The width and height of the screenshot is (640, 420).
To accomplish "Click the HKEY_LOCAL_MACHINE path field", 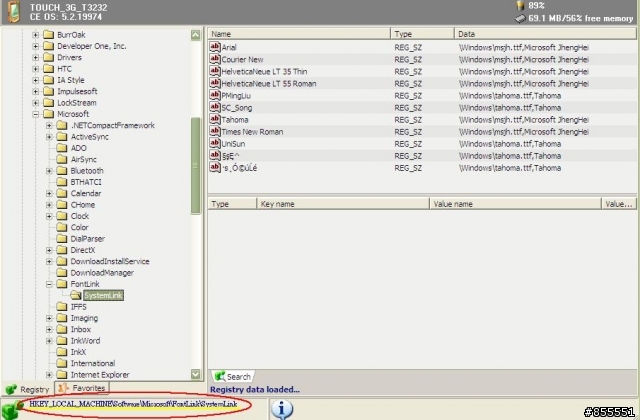I will pos(133,404).
